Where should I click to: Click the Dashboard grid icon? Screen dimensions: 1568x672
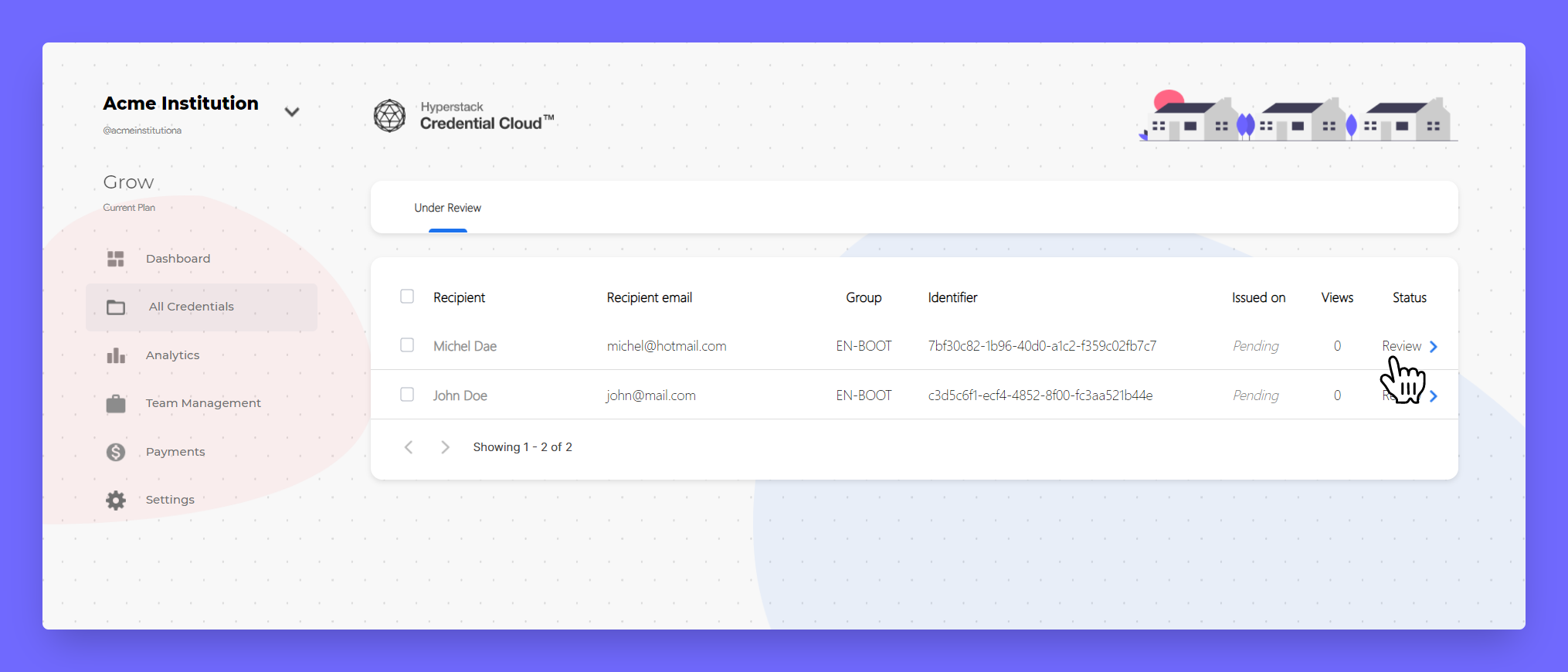(x=116, y=259)
